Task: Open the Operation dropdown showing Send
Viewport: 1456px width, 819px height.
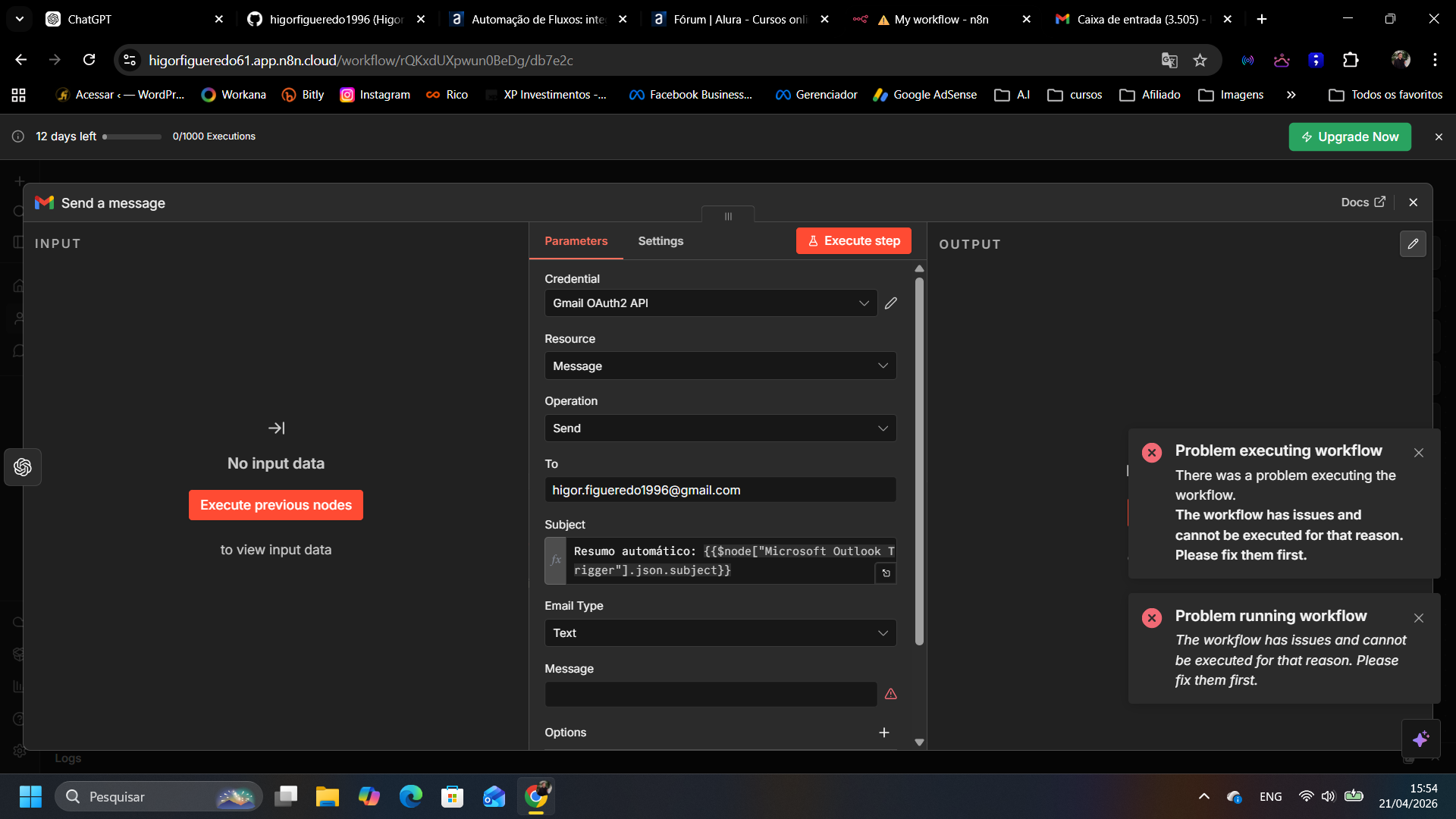Action: coord(720,428)
